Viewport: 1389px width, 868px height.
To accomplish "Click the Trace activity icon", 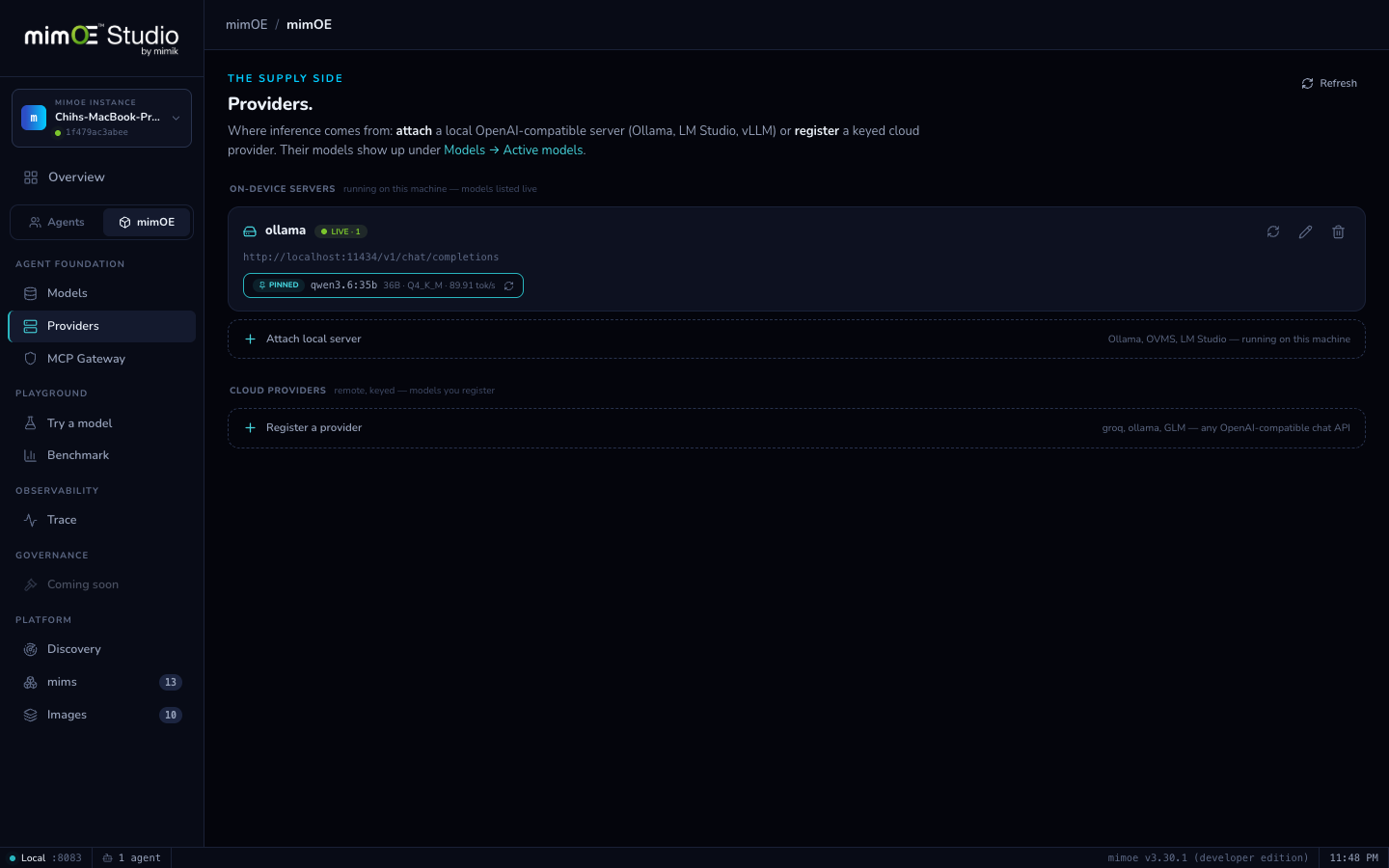I will tap(31, 520).
